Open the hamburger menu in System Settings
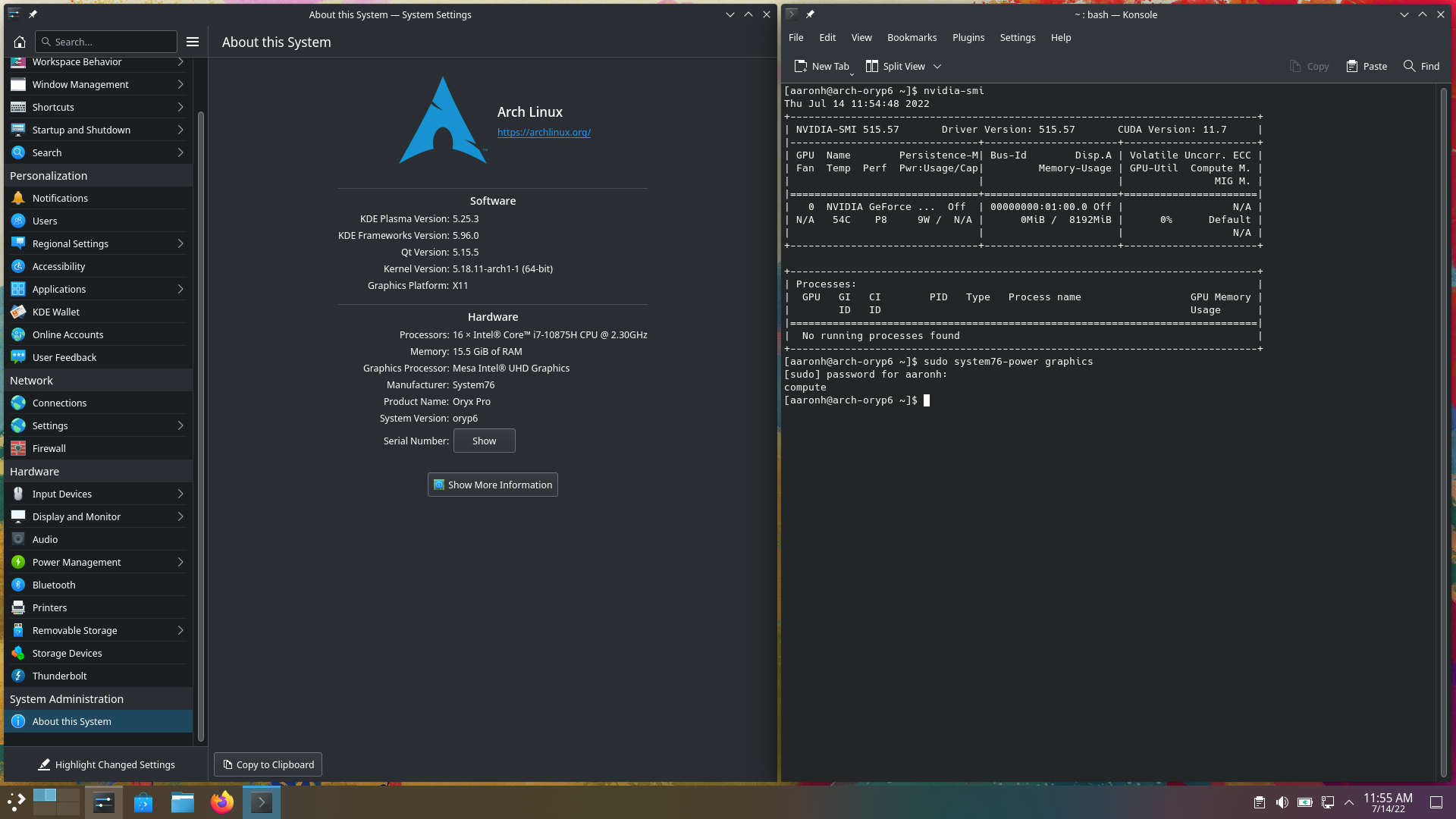 click(193, 42)
